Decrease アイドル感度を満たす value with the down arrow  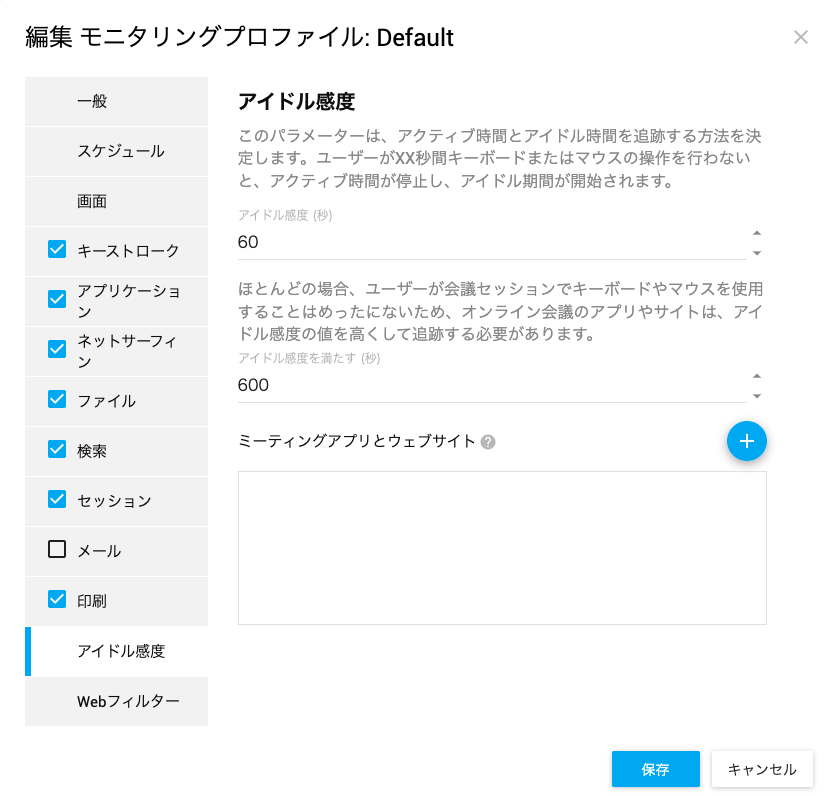point(757,396)
